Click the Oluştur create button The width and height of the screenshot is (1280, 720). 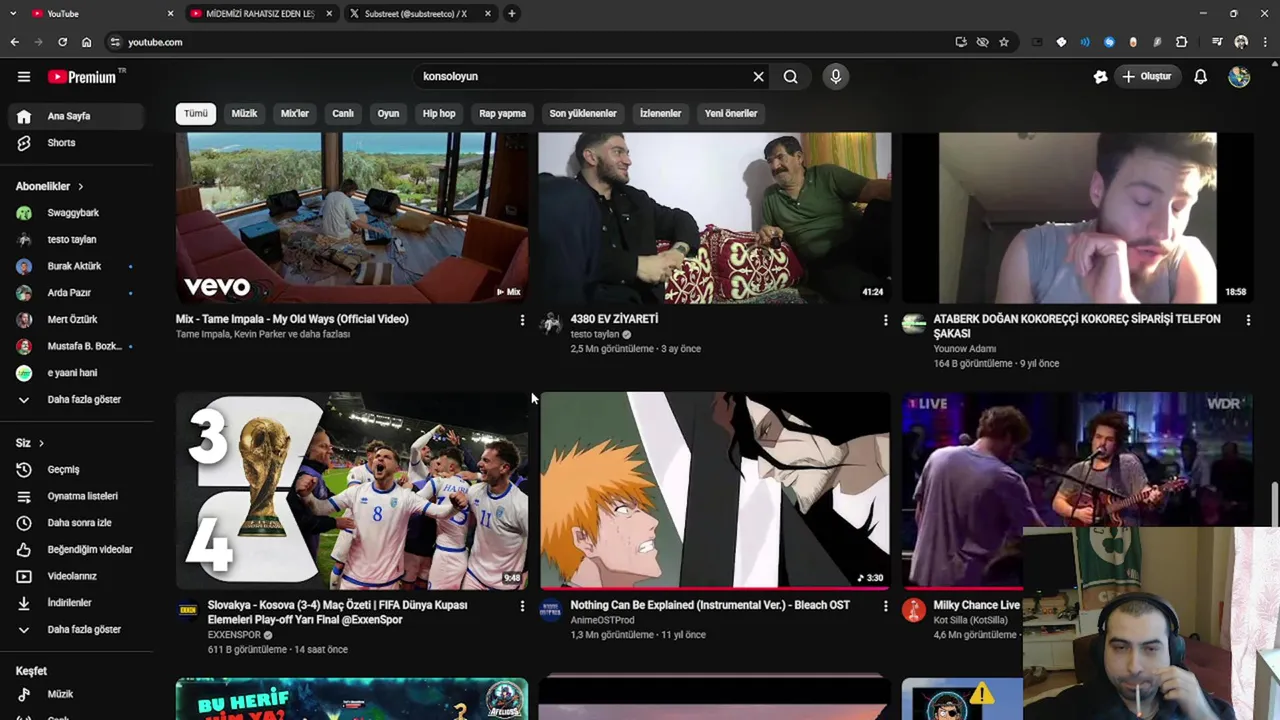point(1146,76)
